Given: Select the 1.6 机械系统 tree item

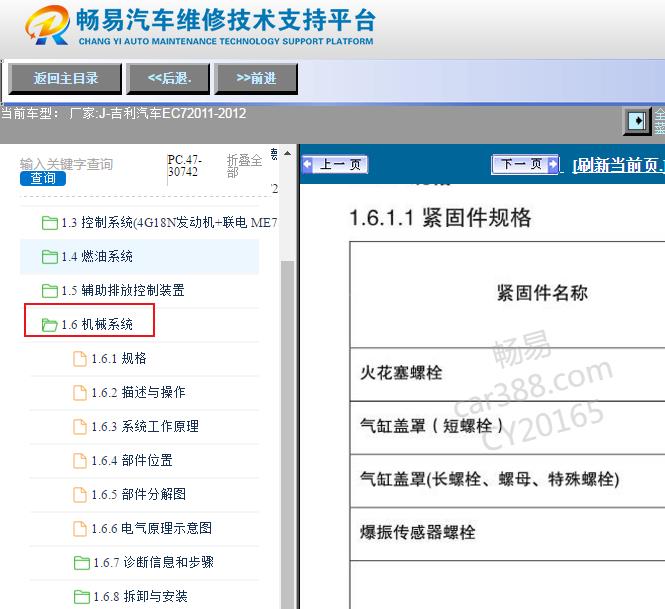Looking at the screenshot, I should [97, 324].
